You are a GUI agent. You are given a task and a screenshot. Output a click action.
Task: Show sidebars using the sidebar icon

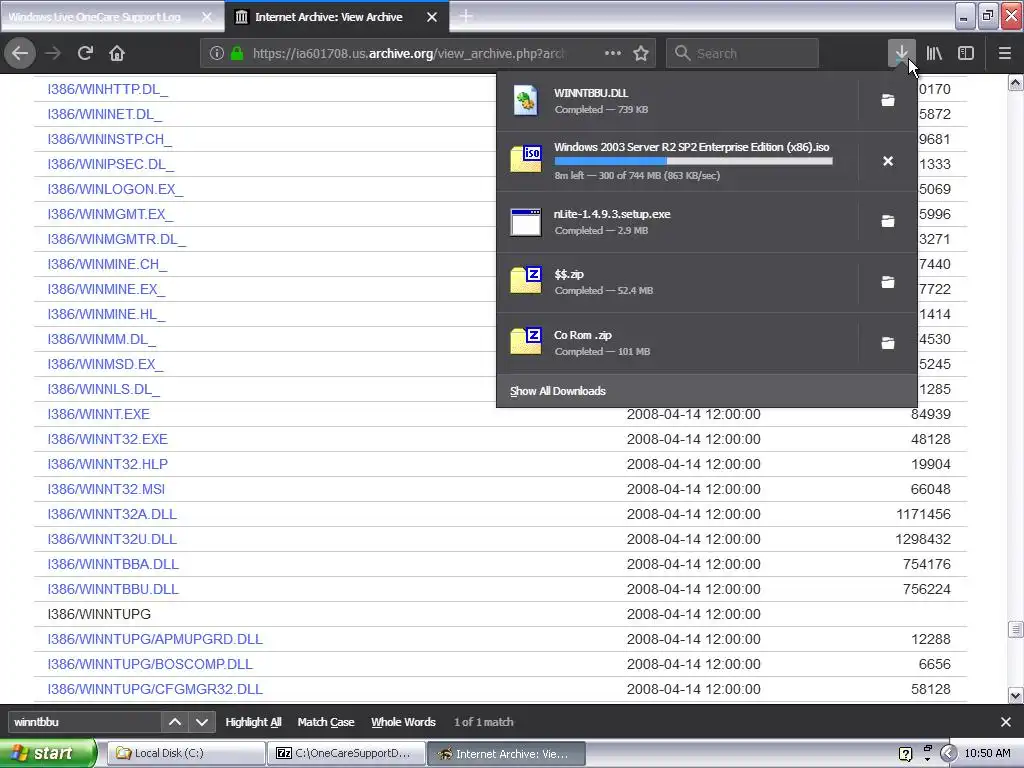966,53
